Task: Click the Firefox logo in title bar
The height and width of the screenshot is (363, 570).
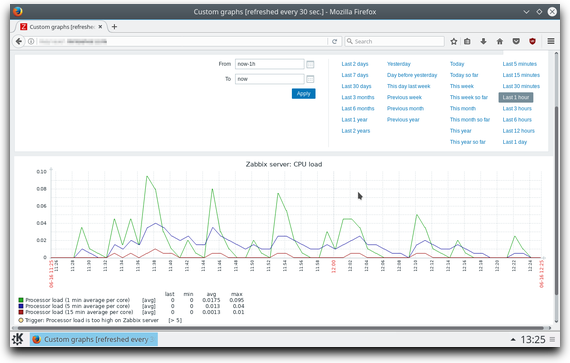Action: click(17, 12)
